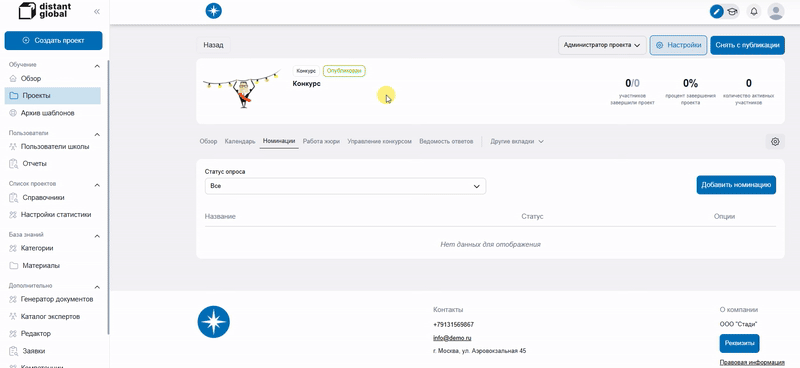The width and height of the screenshot is (800, 368).
Task: Click the Назад button
Action: pyautogui.click(x=213, y=45)
